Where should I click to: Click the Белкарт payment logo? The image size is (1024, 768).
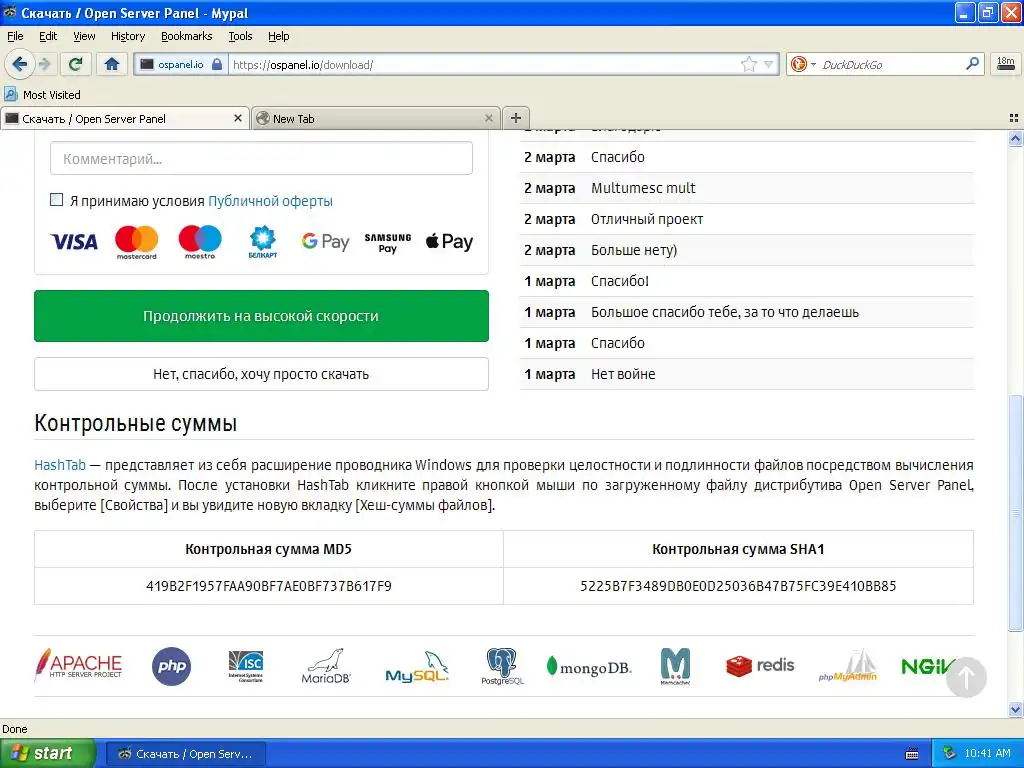pyautogui.click(x=263, y=242)
